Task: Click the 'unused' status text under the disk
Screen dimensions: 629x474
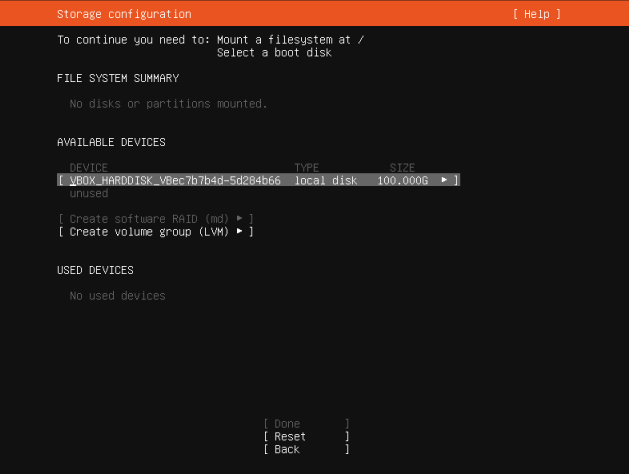Action: tap(89, 193)
